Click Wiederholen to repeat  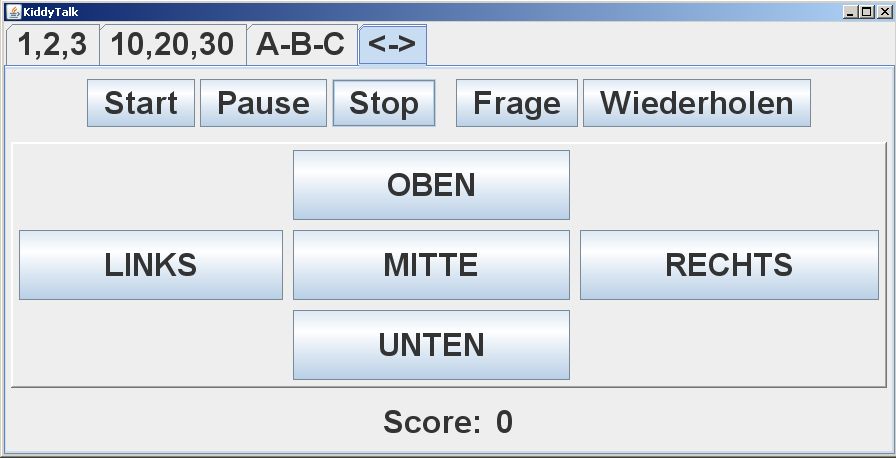coord(696,103)
